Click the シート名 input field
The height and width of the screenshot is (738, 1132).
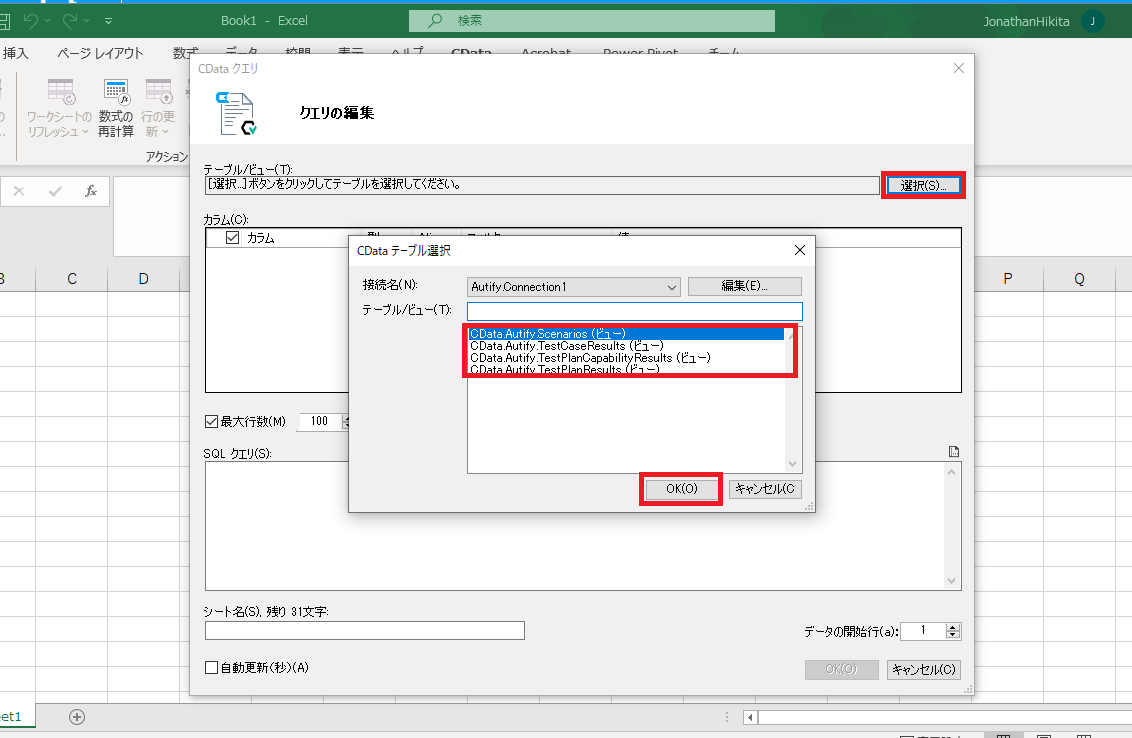pyautogui.click(x=365, y=630)
